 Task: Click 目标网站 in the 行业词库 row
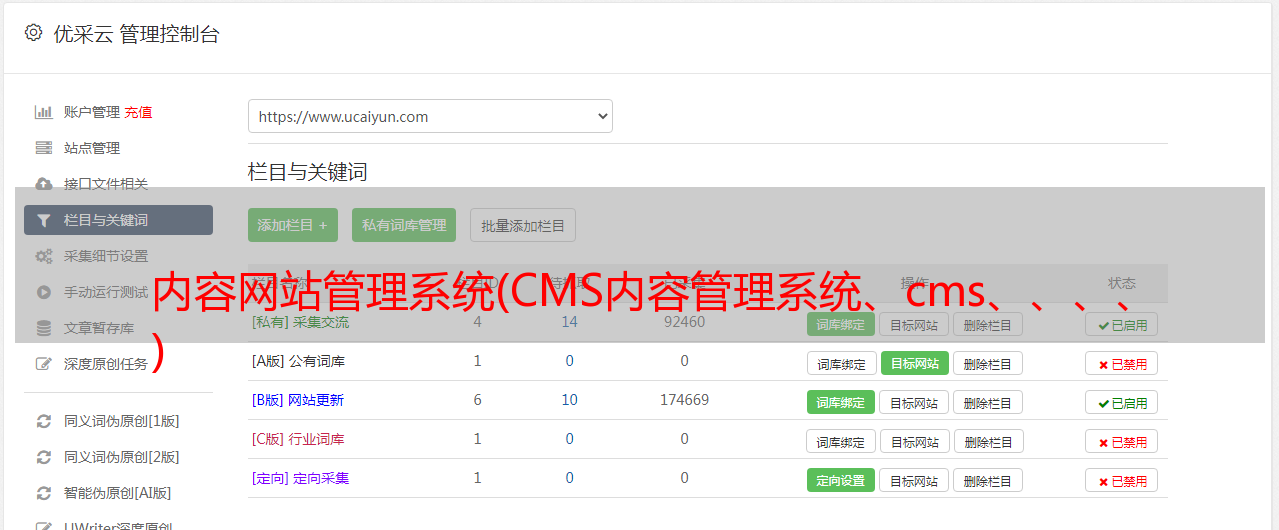[x=914, y=441]
